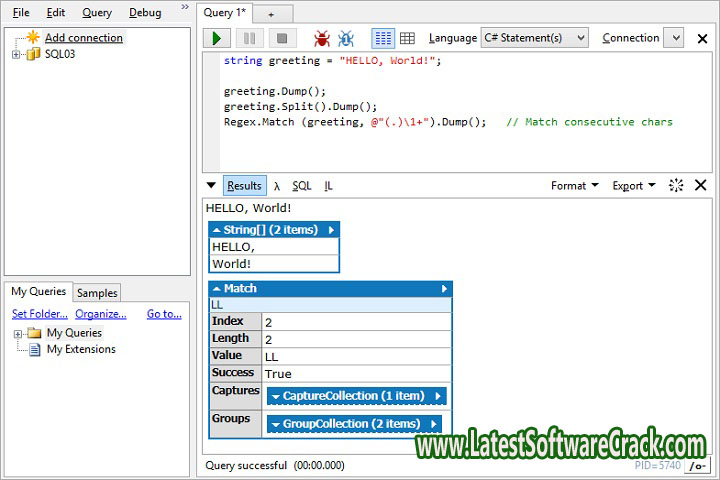Click the Success value True
Viewport: 720px width, 480px height.
[x=278, y=374]
